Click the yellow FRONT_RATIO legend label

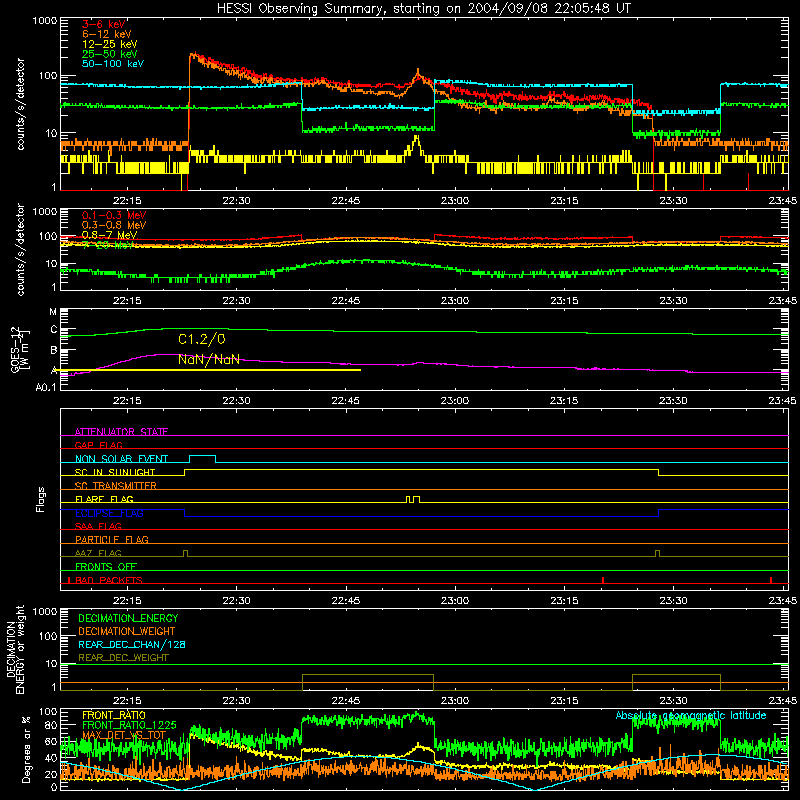(x=114, y=715)
